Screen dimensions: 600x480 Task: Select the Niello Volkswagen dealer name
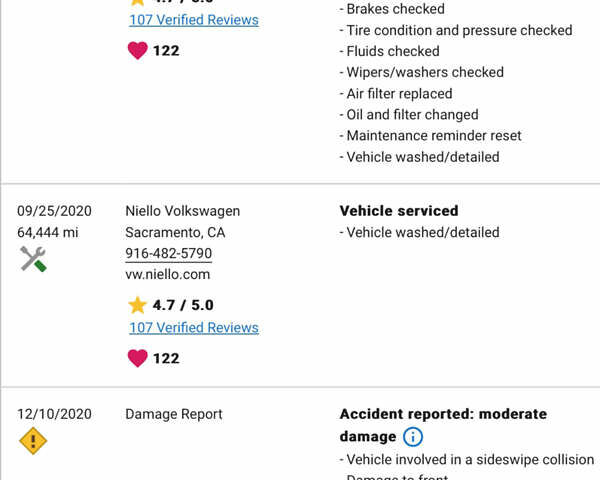point(182,211)
